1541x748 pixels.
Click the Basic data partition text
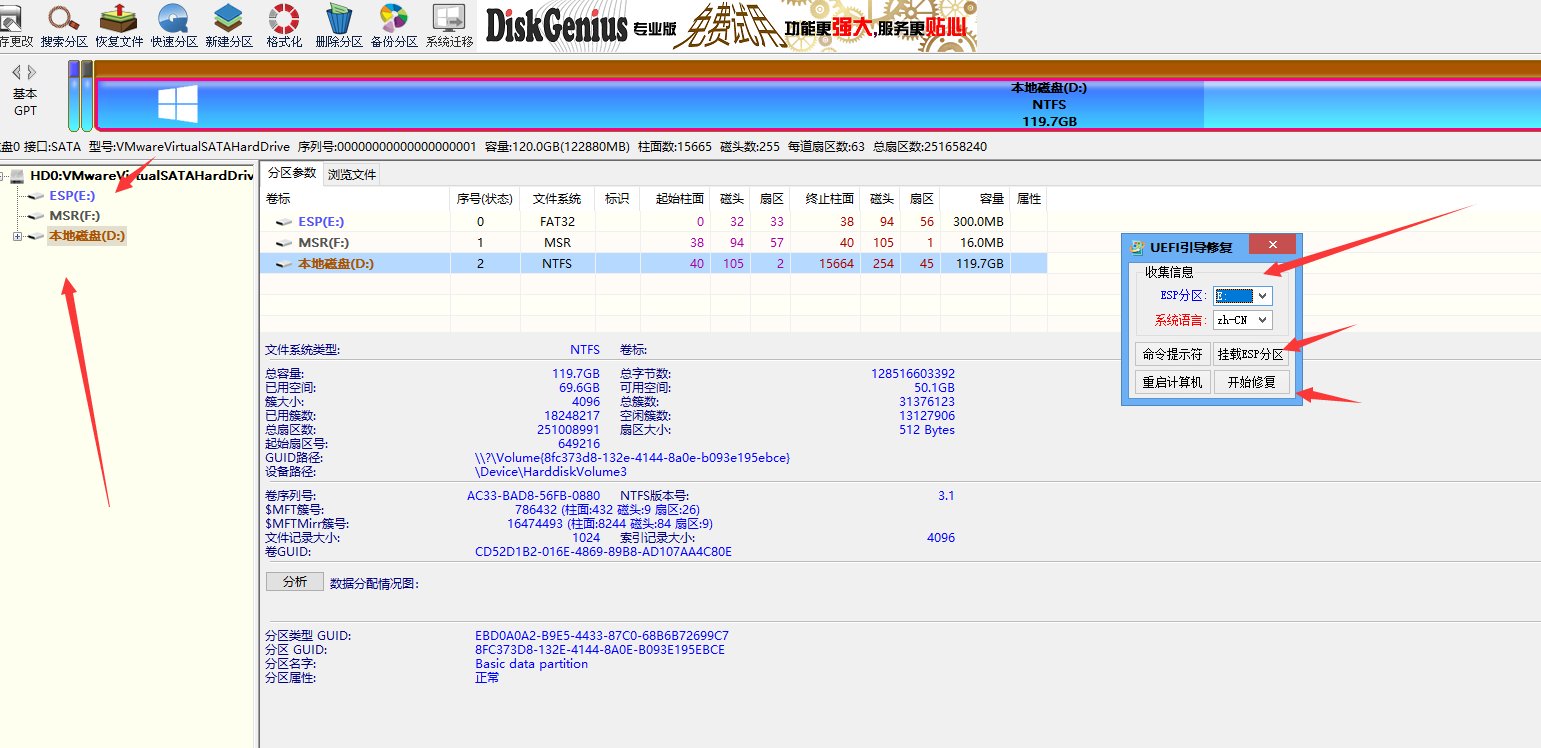pos(532,664)
